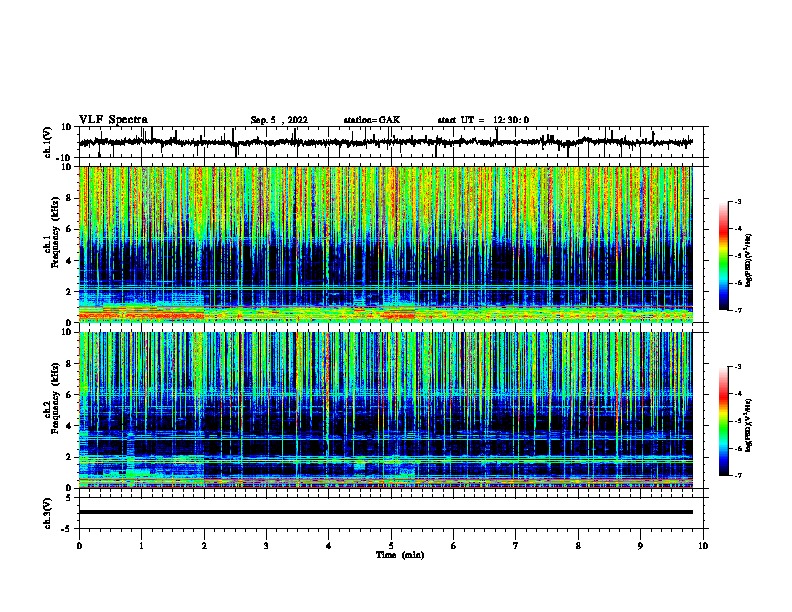The image size is (792, 612).
Task: Click the "9" tick on the time axis
Action: [x=640, y=546]
